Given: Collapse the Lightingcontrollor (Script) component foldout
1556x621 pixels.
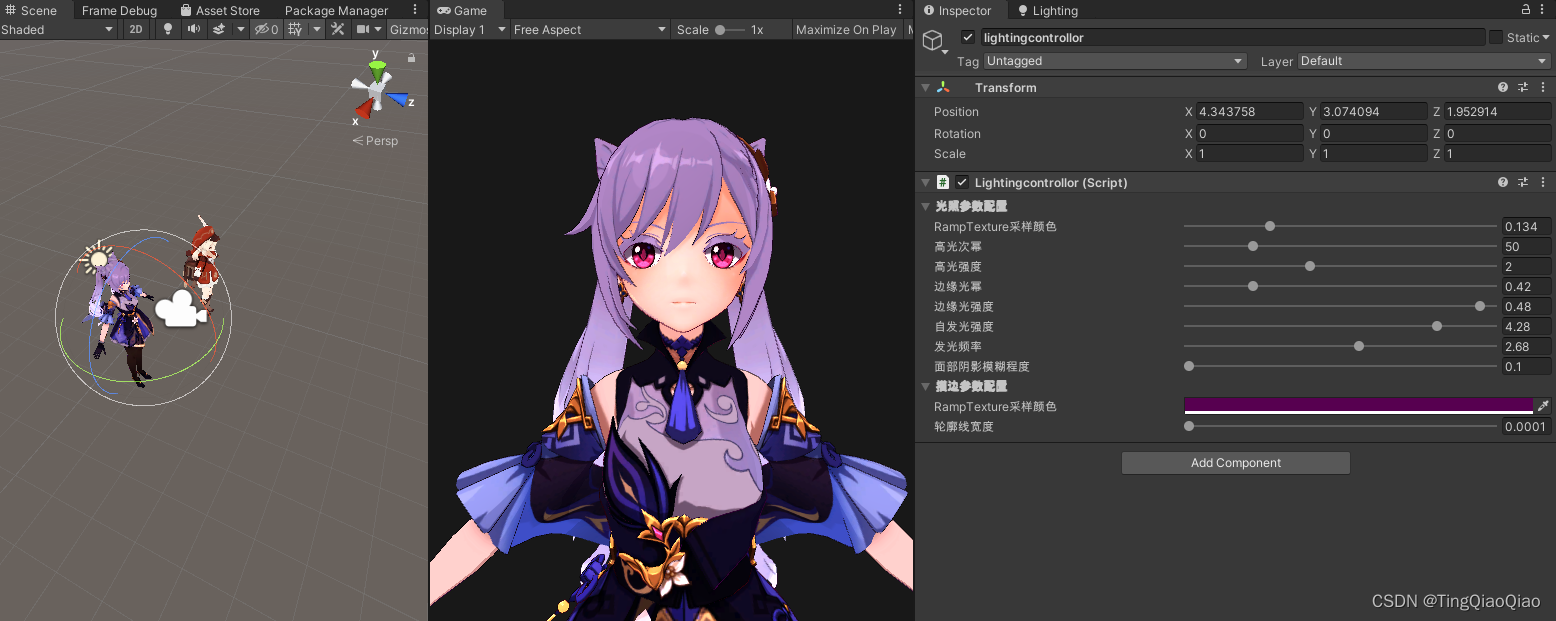Looking at the screenshot, I should [925, 183].
